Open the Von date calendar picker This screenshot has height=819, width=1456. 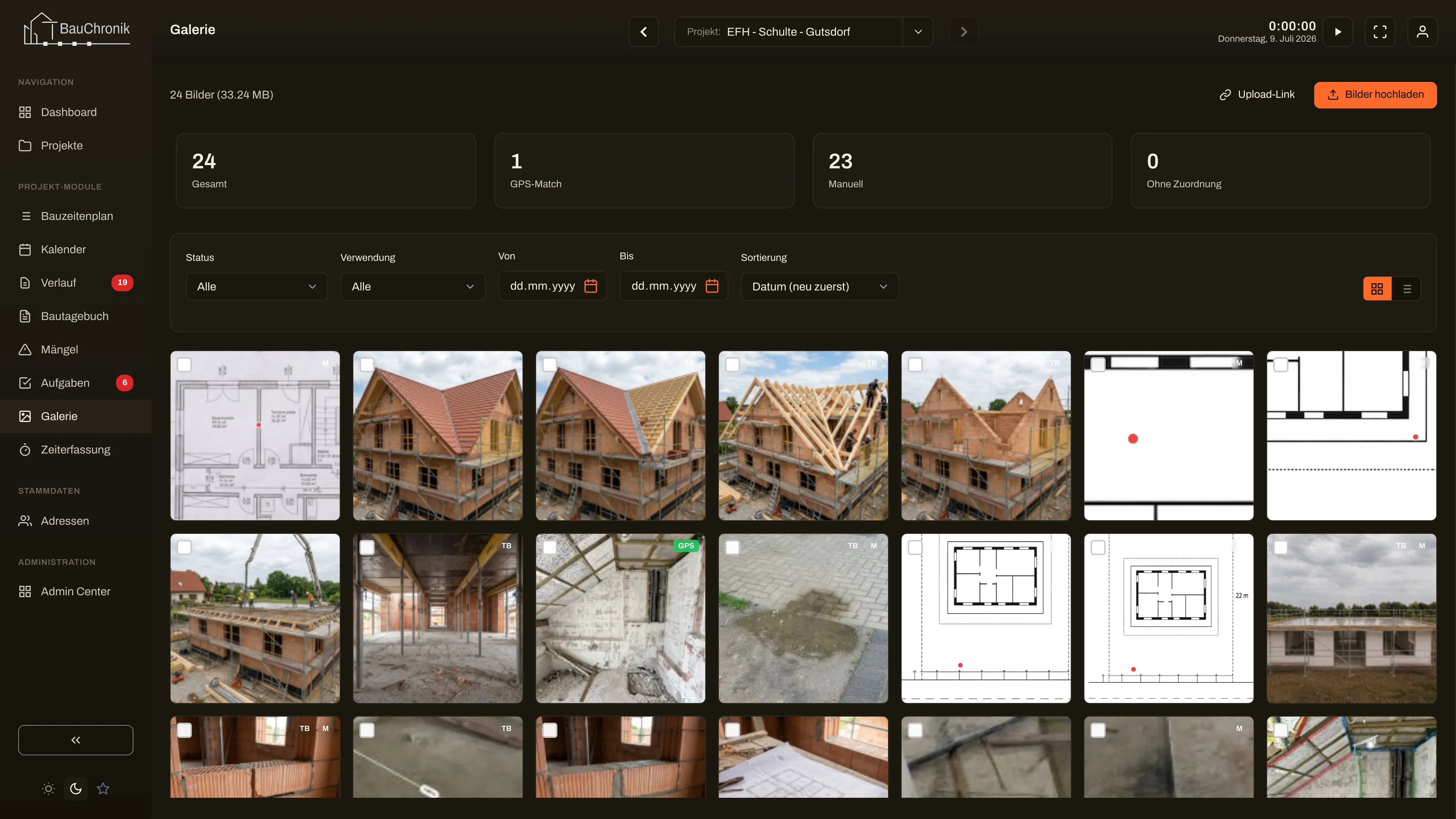point(591,286)
